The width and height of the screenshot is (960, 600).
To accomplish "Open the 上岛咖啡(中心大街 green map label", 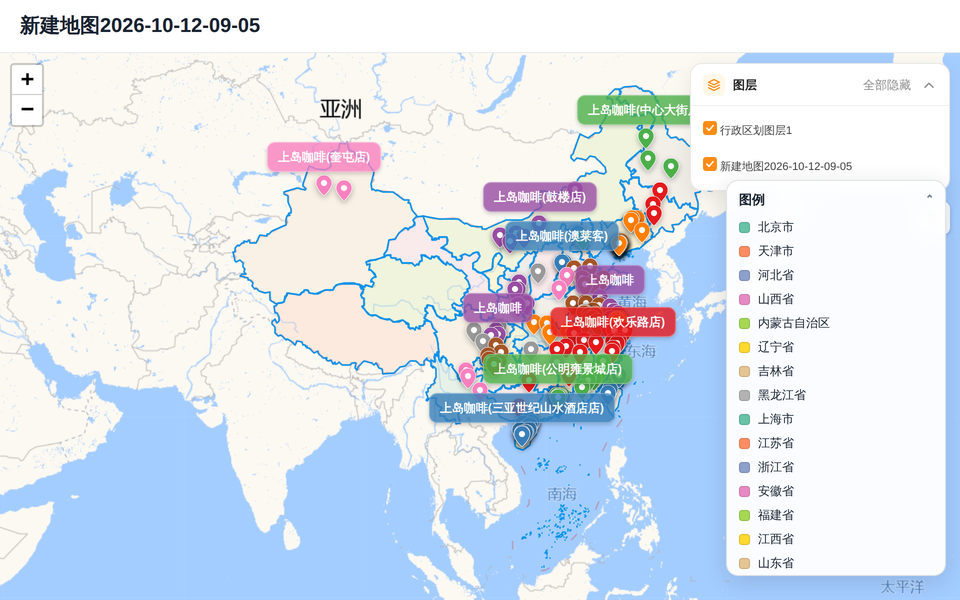I will pos(635,110).
